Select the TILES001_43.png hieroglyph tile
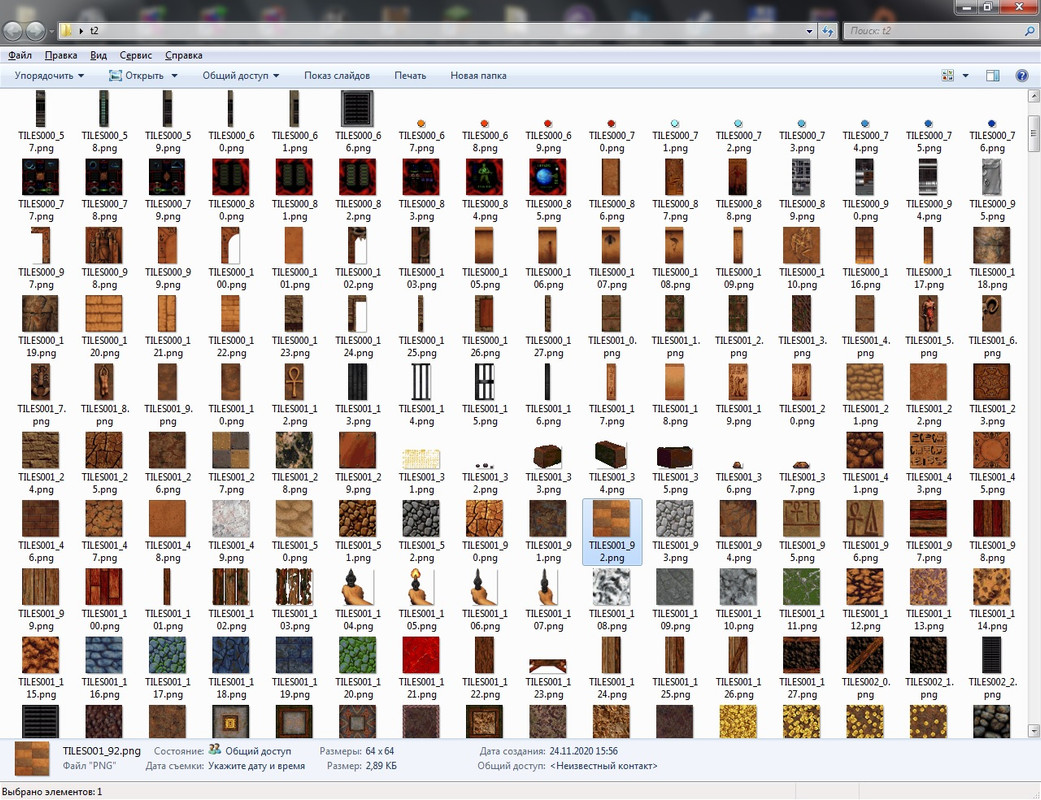This screenshot has height=800, width=1041. pyautogui.click(x=928, y=450)
